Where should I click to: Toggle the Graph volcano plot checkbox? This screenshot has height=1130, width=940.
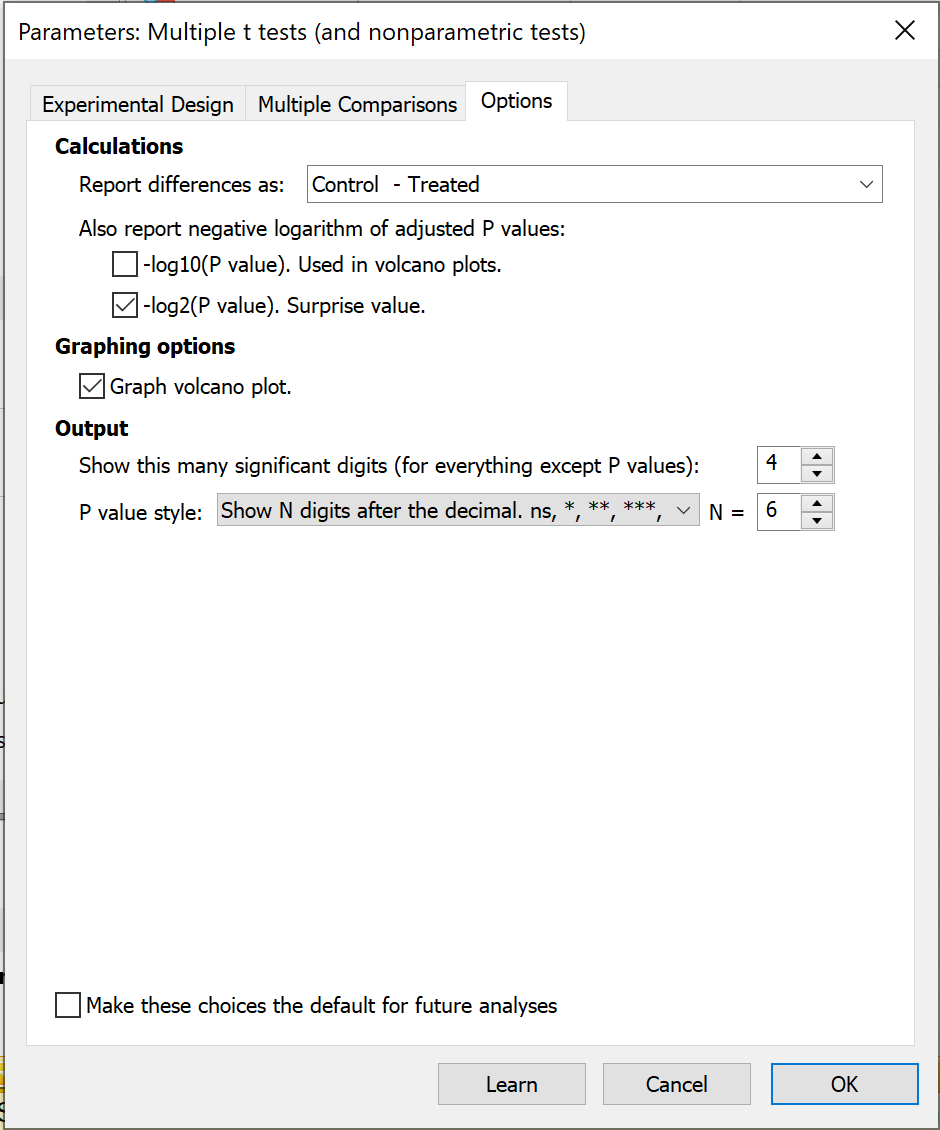[92, 386]
